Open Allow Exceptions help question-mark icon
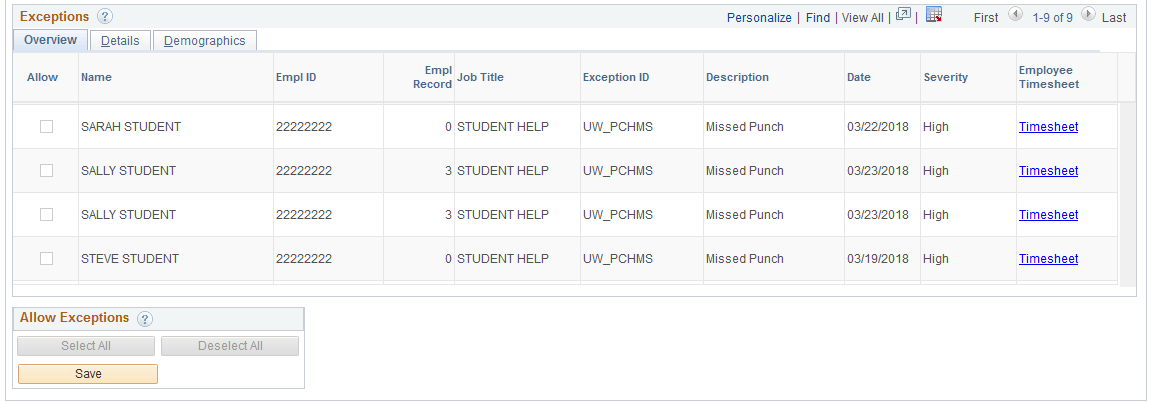1149x402 pixels. 145,319
